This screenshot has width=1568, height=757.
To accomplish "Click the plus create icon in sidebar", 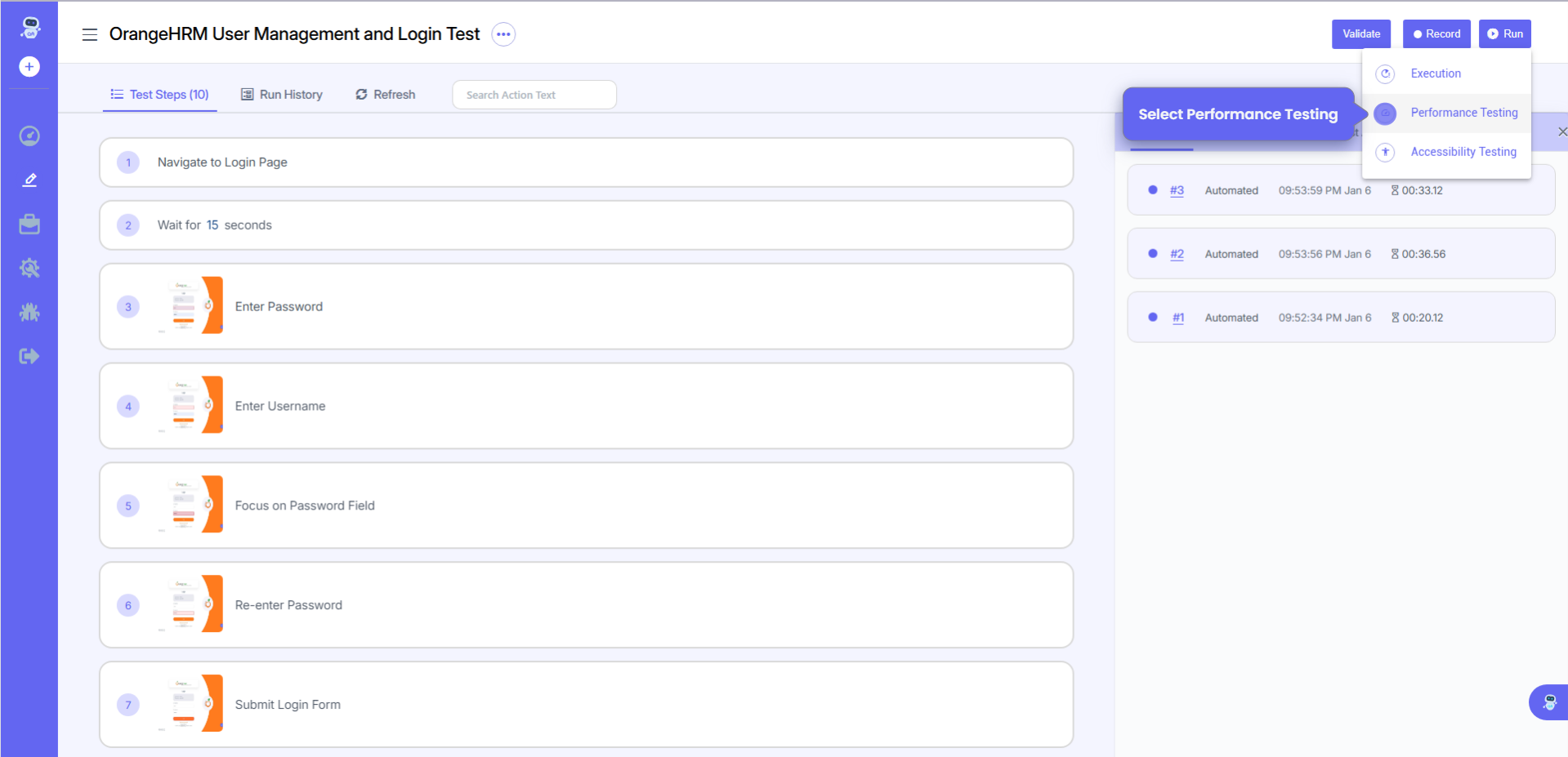I will coord(29,67).
